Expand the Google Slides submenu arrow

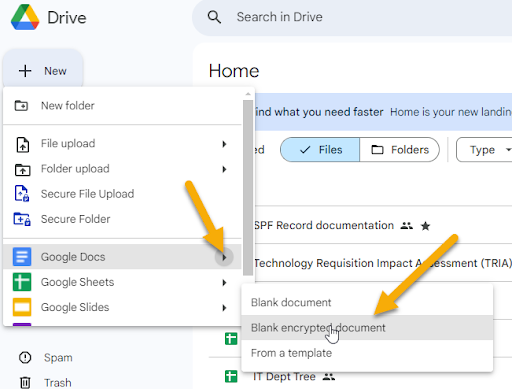click(x=224, y=308)
